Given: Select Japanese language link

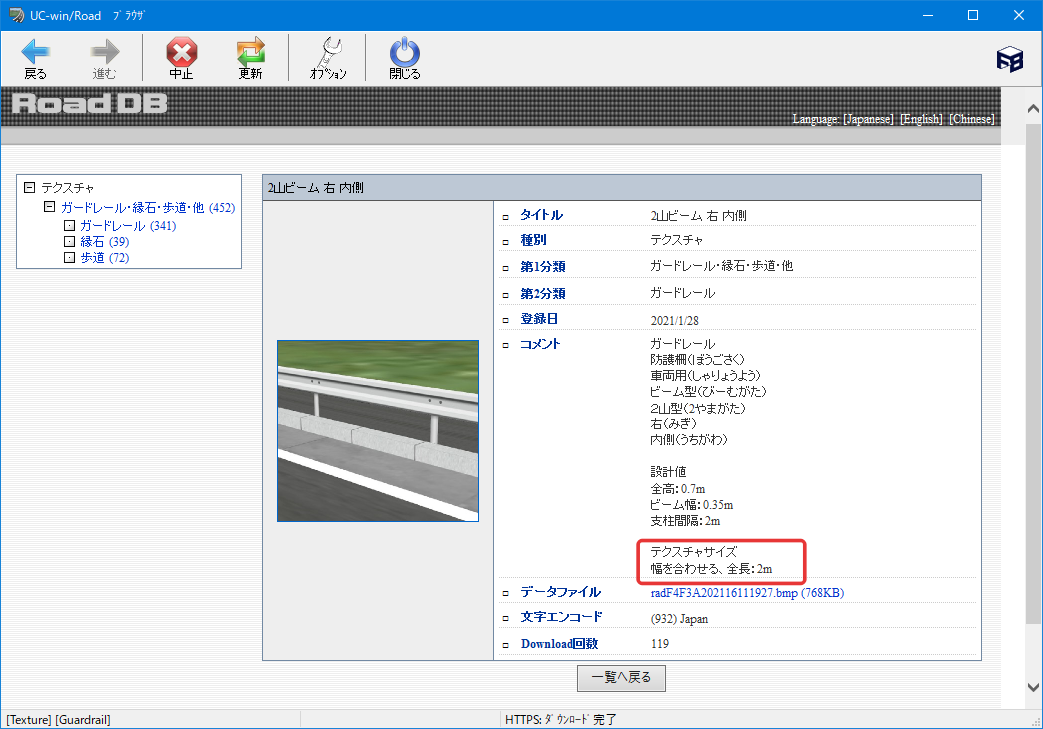Looking at the screenshot, I should 868,119.
